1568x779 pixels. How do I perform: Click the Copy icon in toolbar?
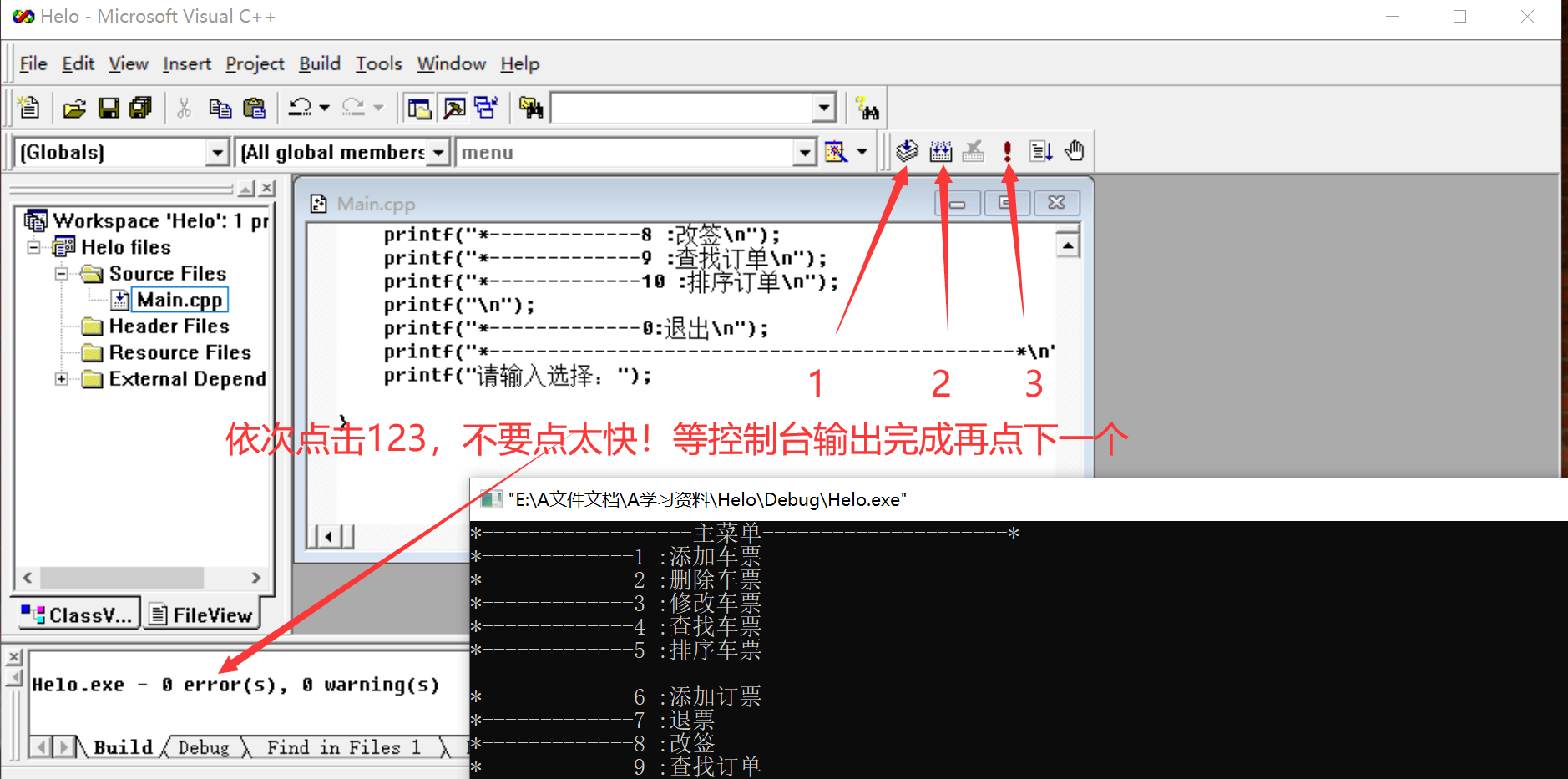tap(220, 108)
